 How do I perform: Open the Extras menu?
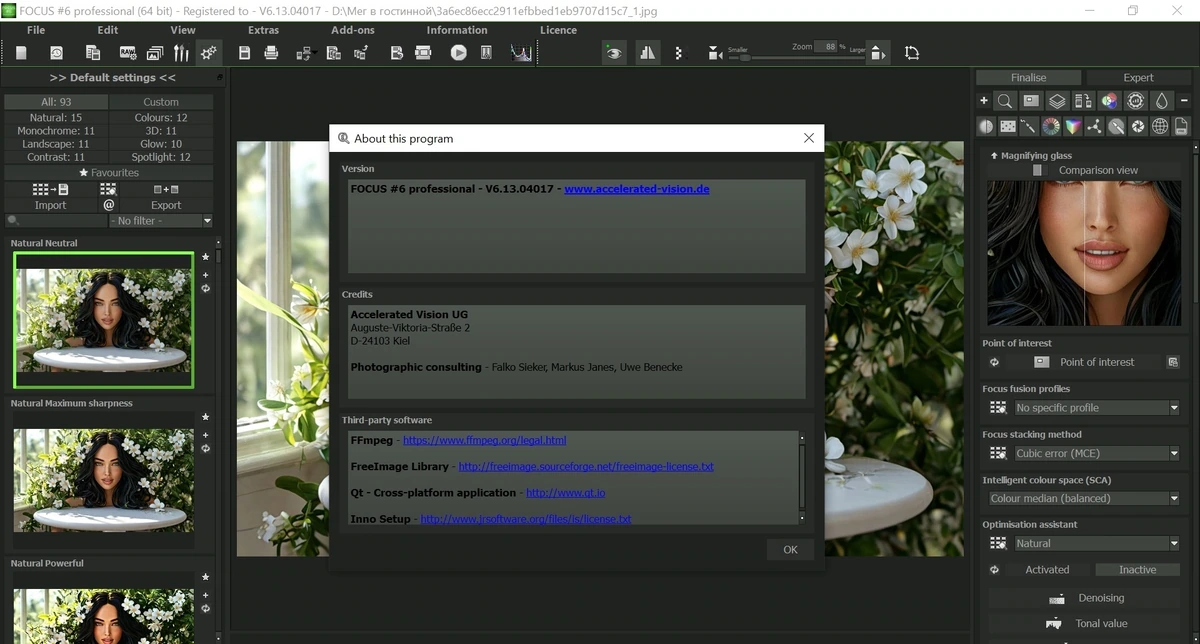click(x=264, y=30)
